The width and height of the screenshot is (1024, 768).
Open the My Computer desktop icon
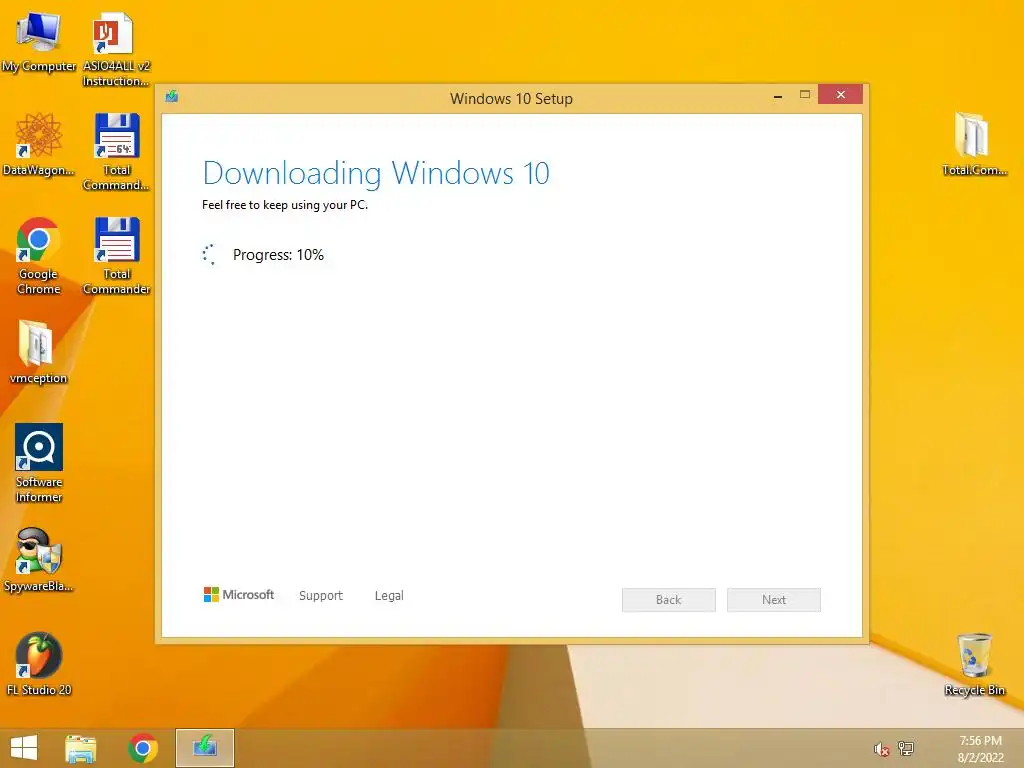pyautogui.click(x=39, y=42)
